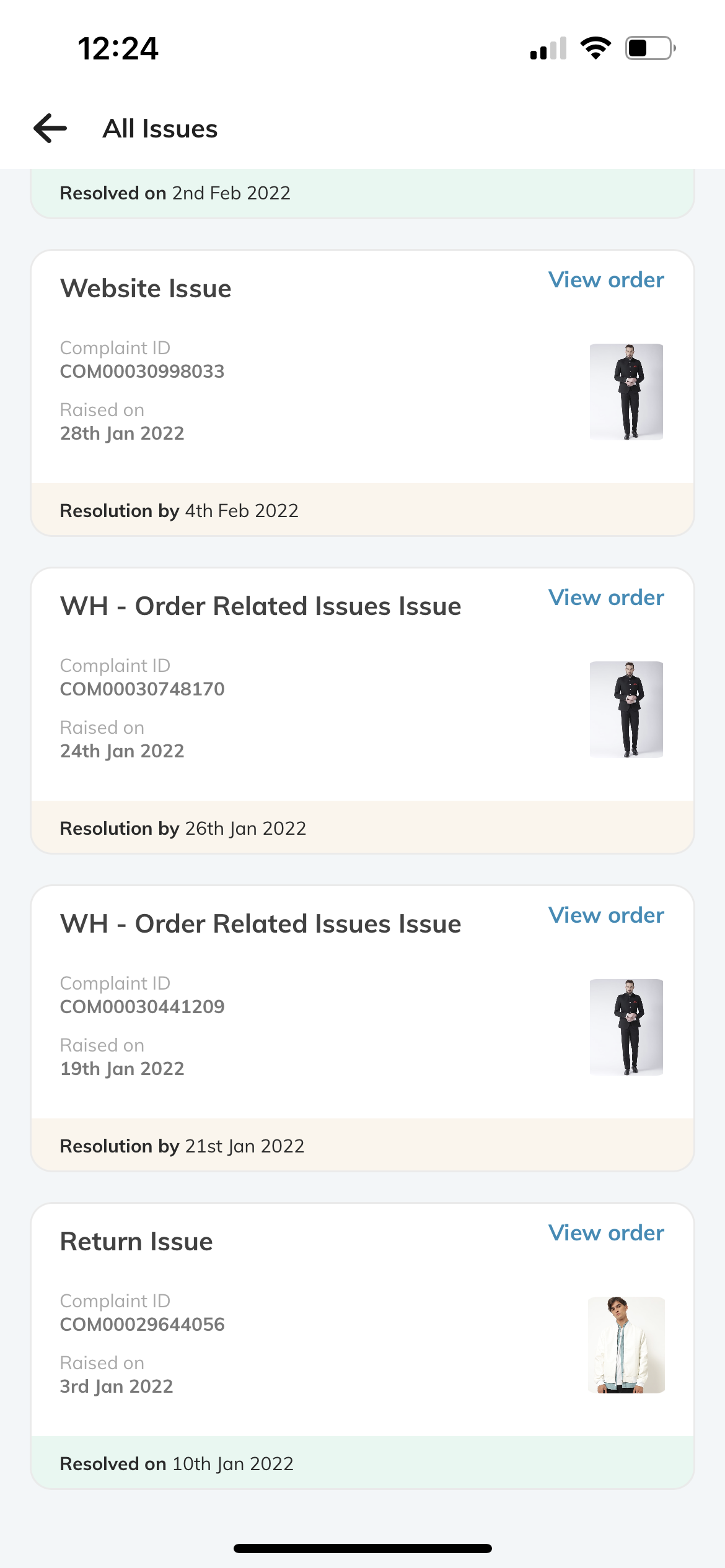Tap the Wi-Fi status icon

595,48
